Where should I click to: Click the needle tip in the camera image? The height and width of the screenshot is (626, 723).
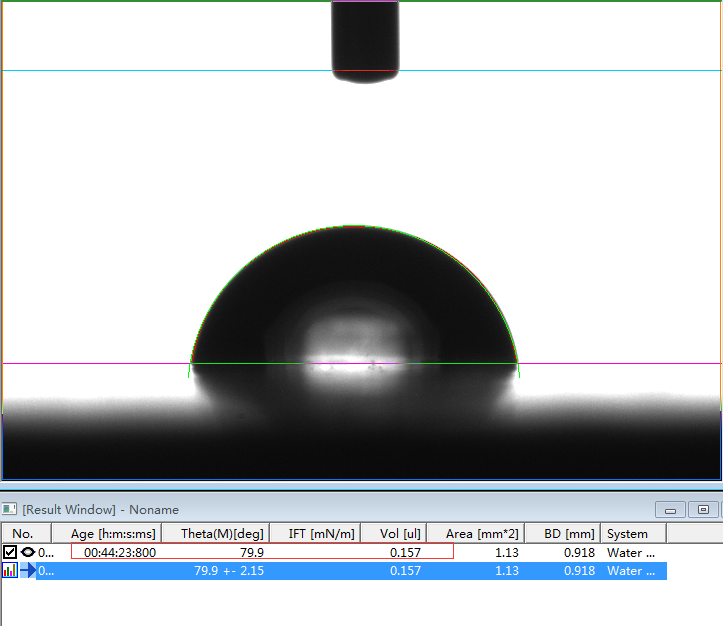coord(365,74)
